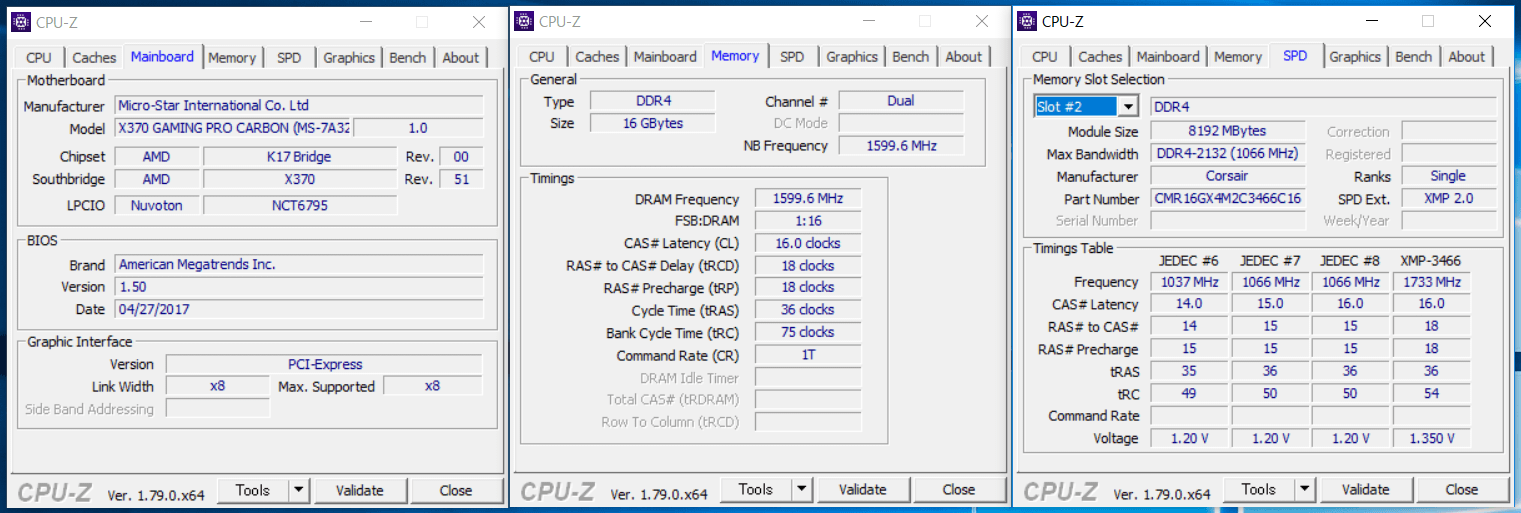The width and height of the screenshot is (1521, 513).
Task: Click the CPU-Z app icon in the Mainboard window title bar
Action: pos(20,22)
